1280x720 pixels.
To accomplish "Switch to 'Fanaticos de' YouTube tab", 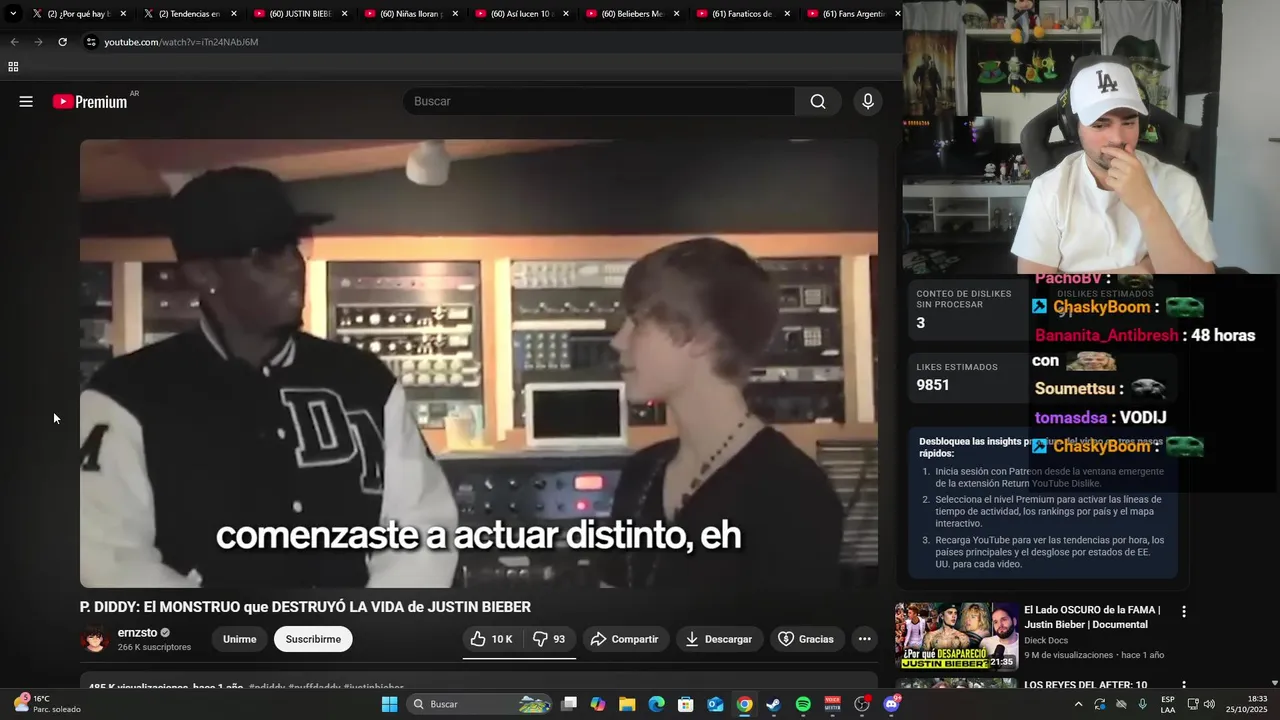I will point(742,14).
